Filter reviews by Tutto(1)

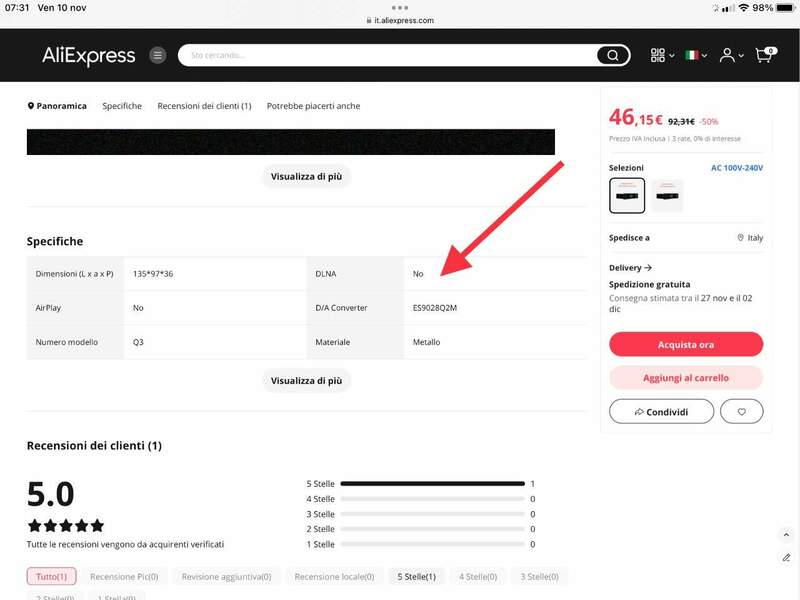coord(50,577)
